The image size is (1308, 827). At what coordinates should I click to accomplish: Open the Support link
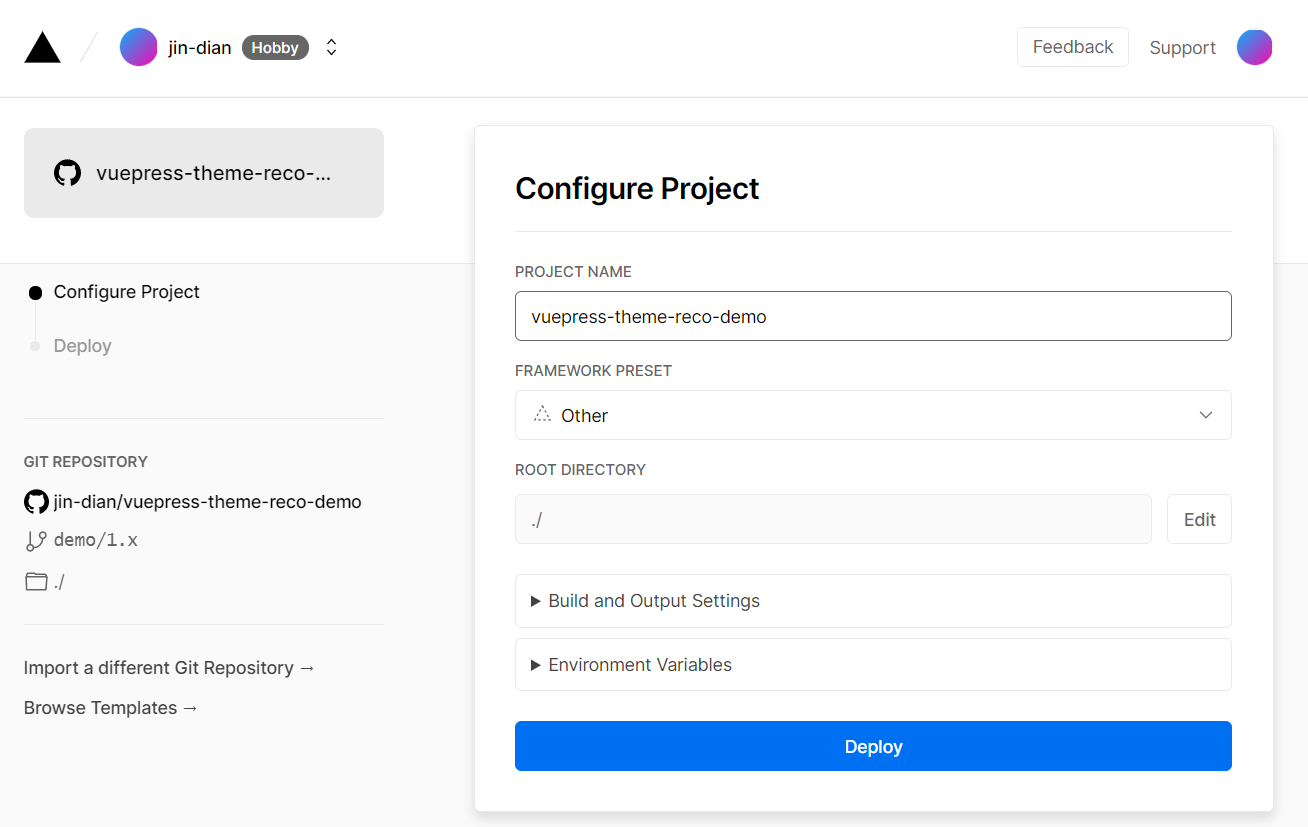(x=1182, y=48)
